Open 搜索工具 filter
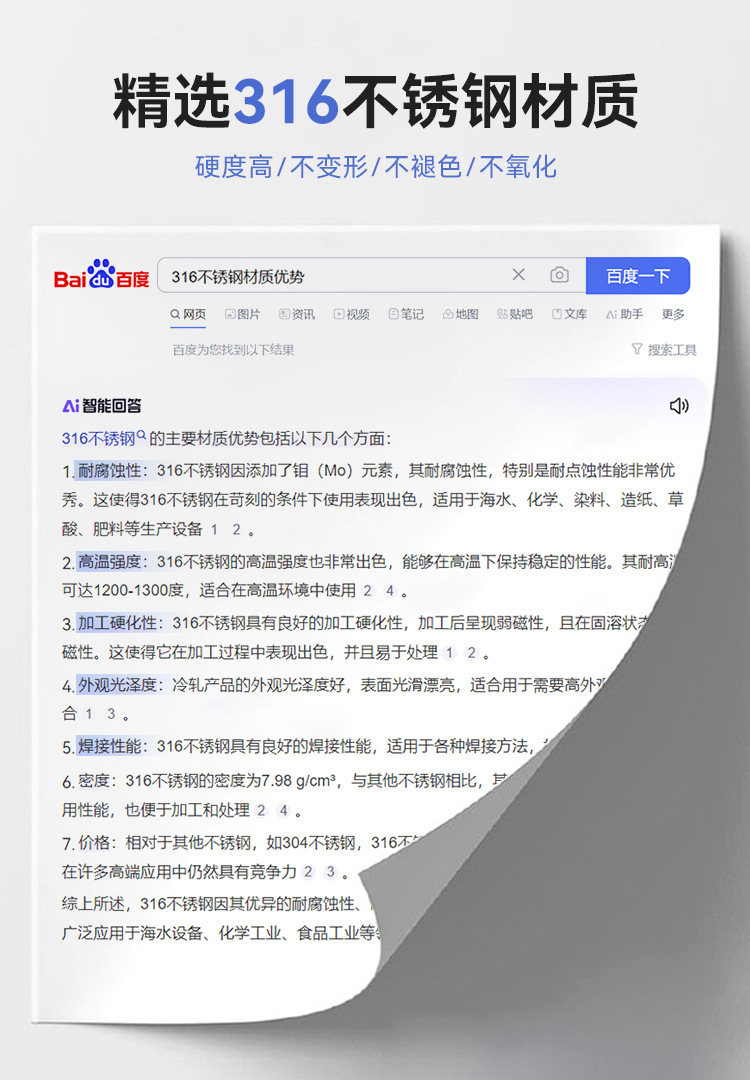This screenshot has width=750, height=1080. point(664,350)
